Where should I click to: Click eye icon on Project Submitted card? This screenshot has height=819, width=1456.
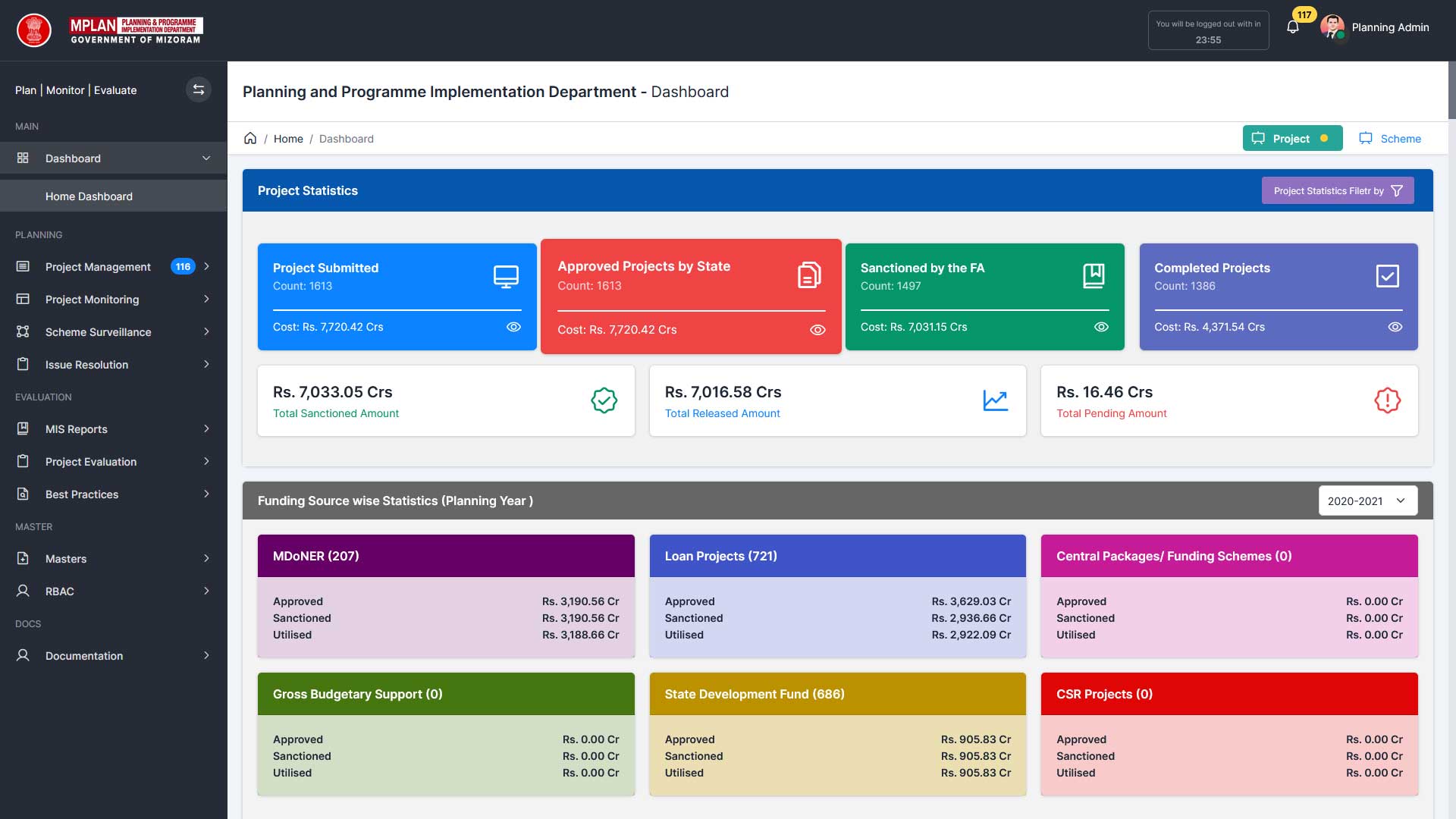pos(513,327)
